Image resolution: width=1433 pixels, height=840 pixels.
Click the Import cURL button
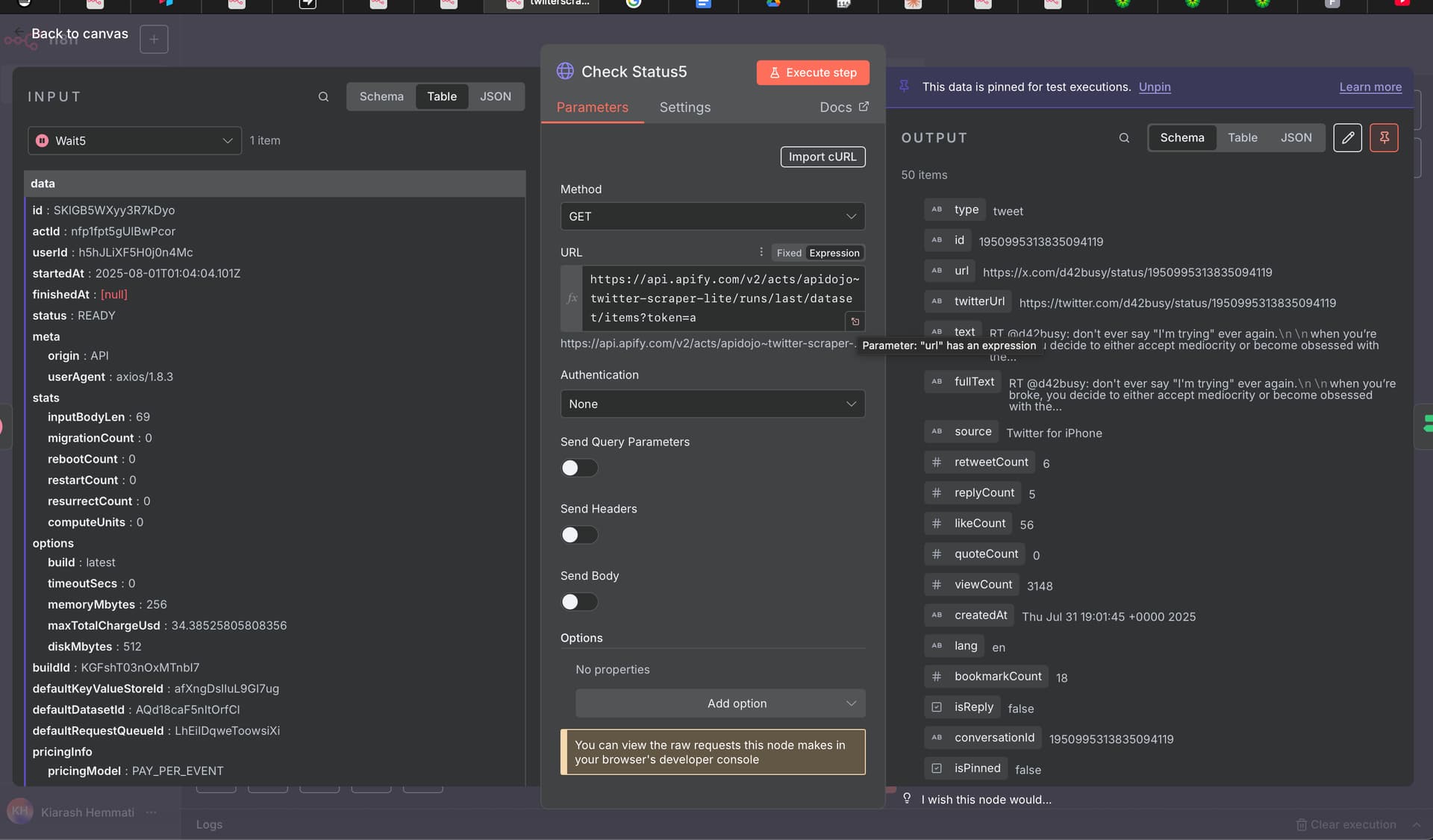822,157
